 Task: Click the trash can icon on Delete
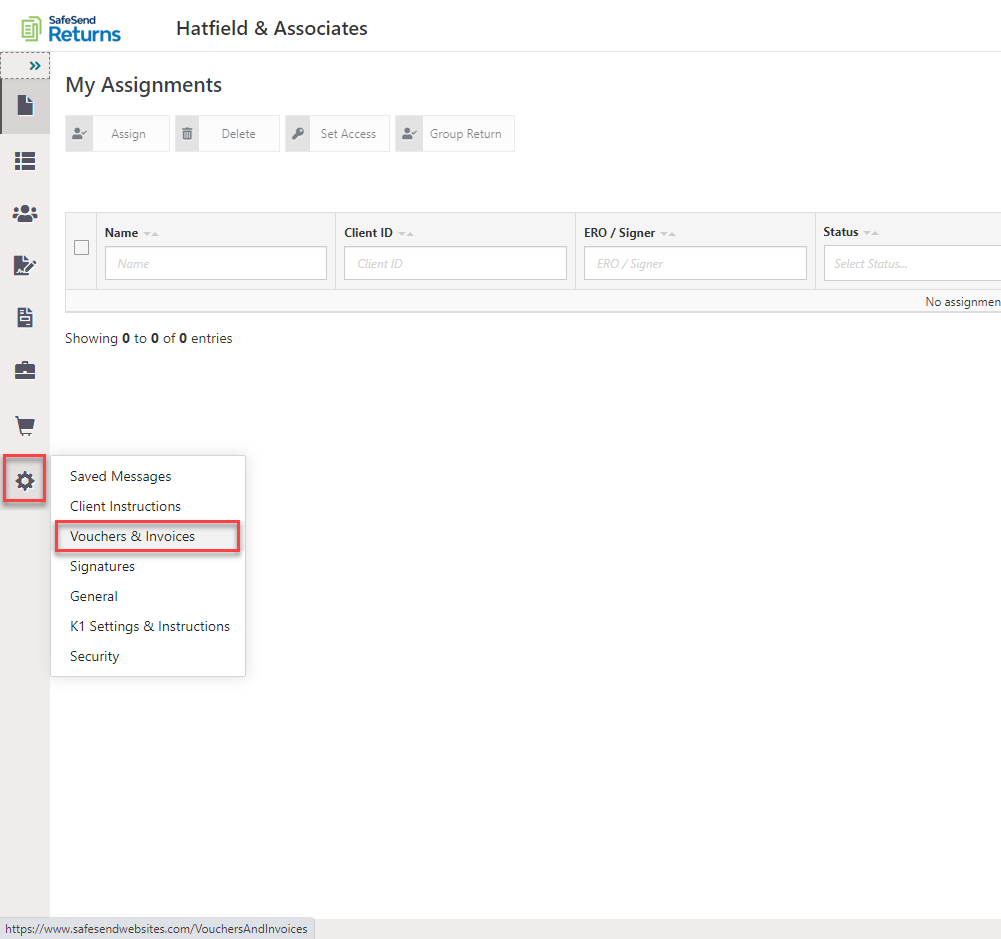click(187, 133)
